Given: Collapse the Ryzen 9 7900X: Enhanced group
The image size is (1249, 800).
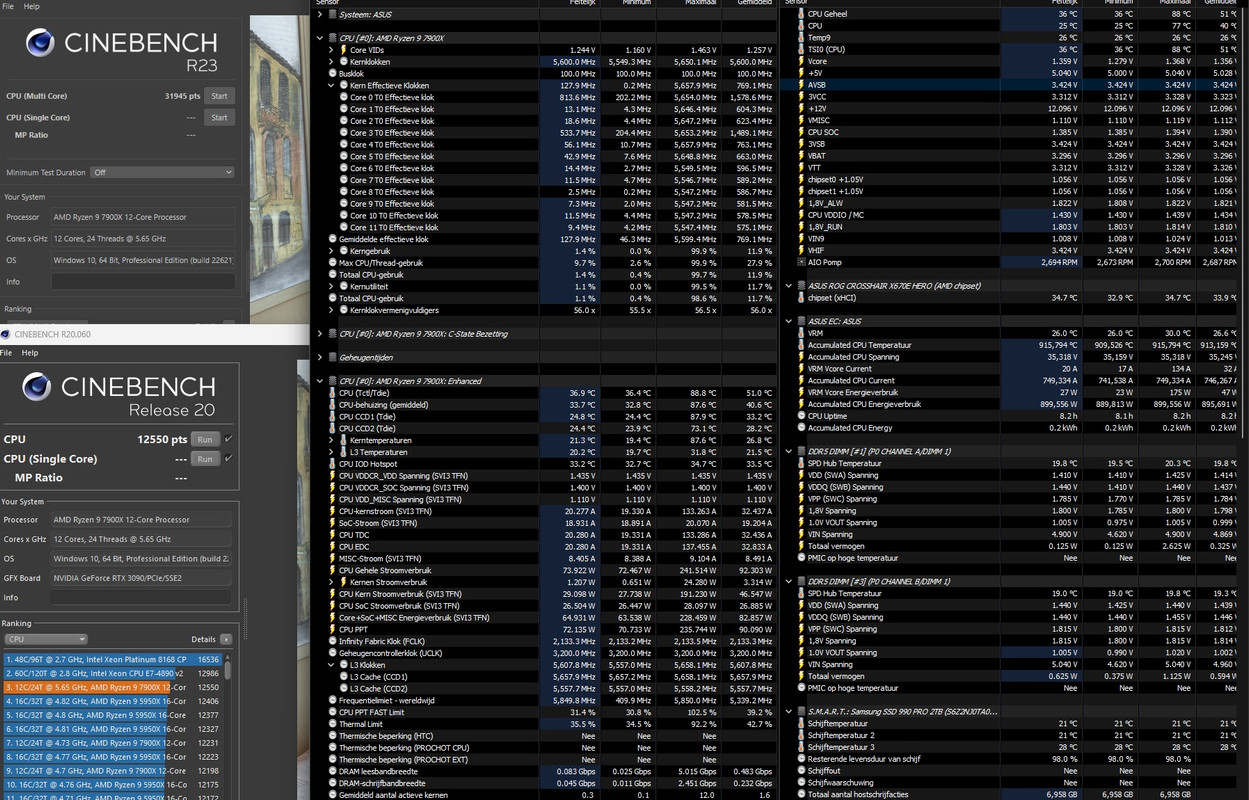Looking at the screenshot, I should 320,381.
